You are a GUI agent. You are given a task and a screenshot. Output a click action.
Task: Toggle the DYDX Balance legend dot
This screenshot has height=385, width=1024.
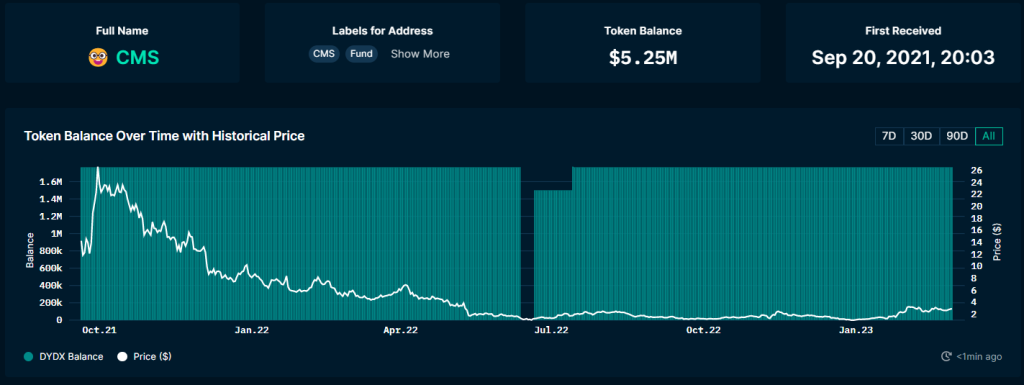29,357
